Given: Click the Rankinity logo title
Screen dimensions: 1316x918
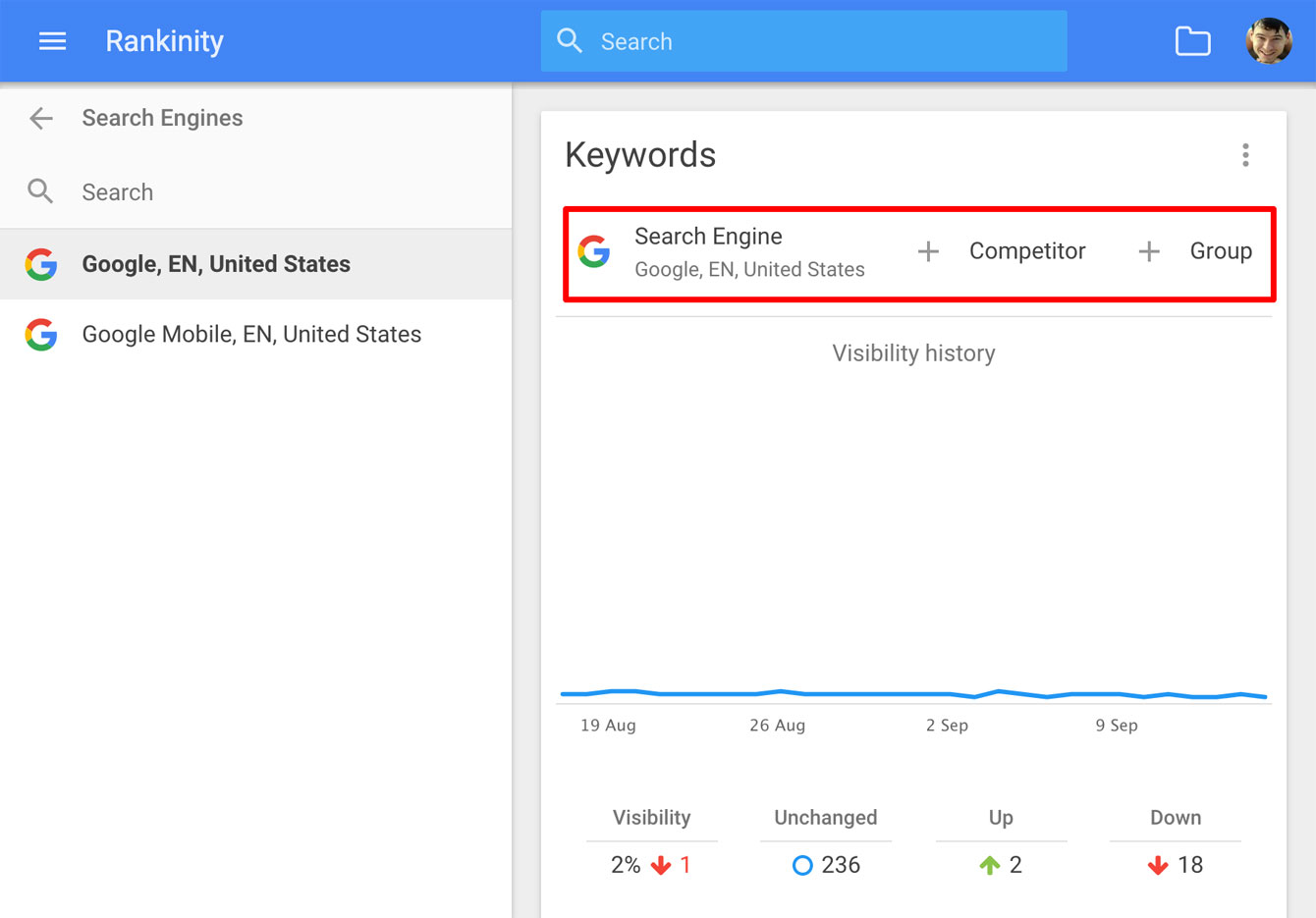Looking at the screenshot, I should click(x=165, y=41).
